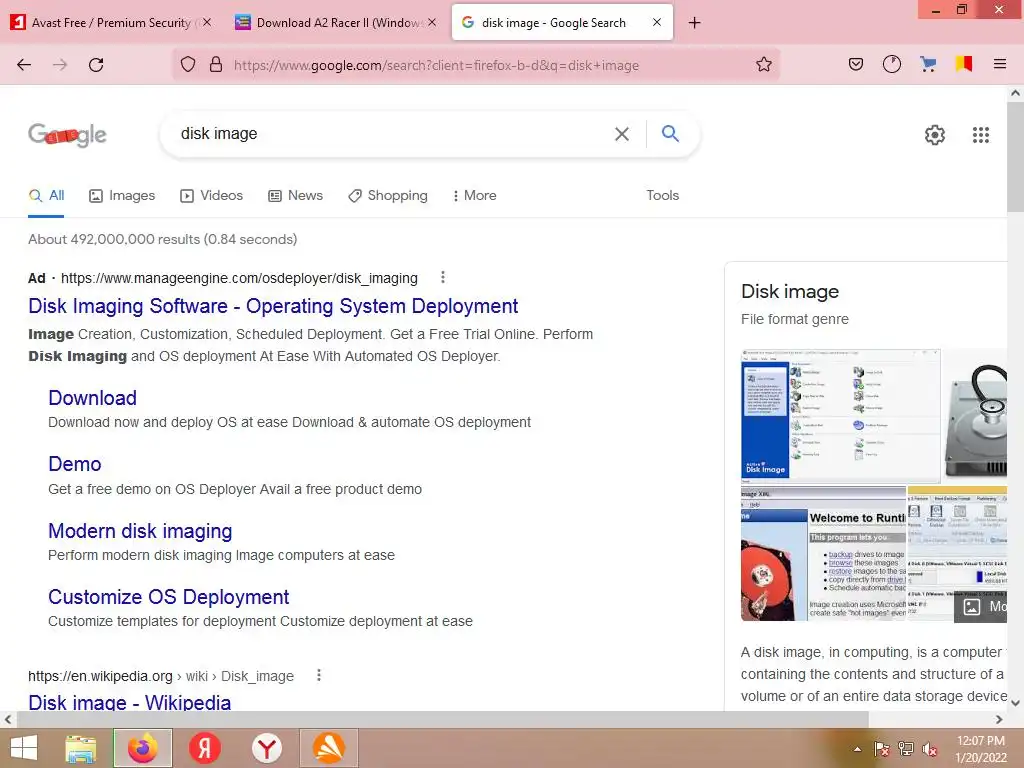
Task: Click the muted volume tray icon
Action: [929, 749]
